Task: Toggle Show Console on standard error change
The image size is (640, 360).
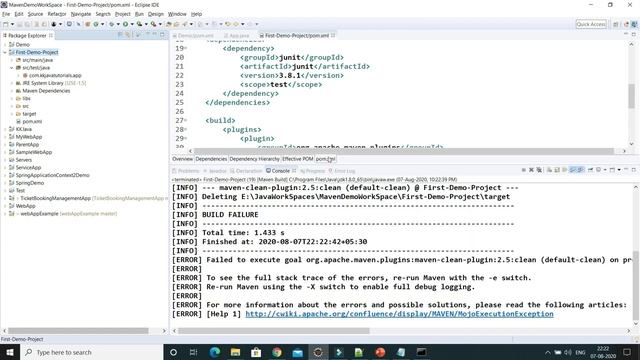Action: 580,170
